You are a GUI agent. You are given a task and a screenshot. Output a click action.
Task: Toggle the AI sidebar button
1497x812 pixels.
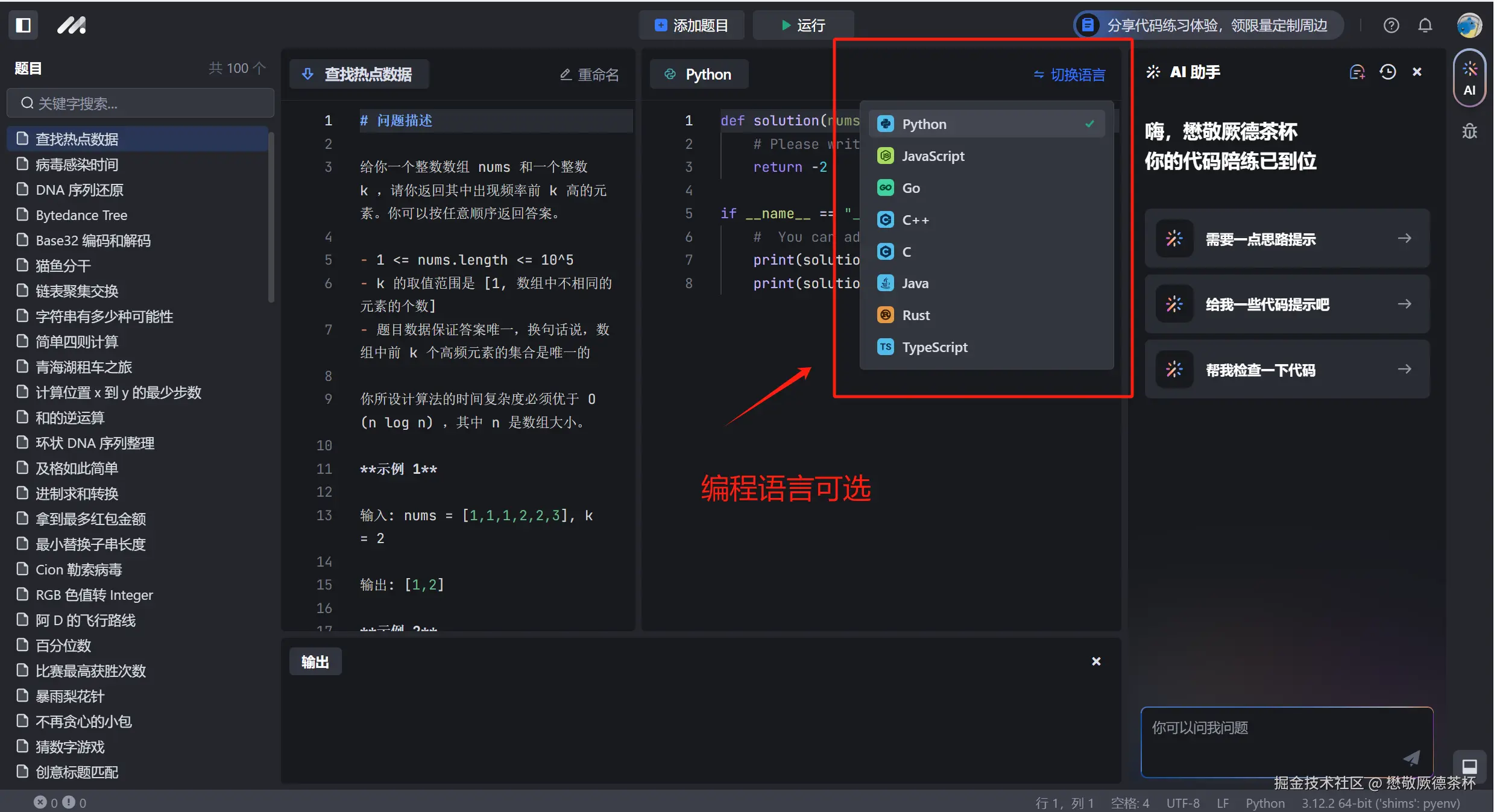(1469, 78)
